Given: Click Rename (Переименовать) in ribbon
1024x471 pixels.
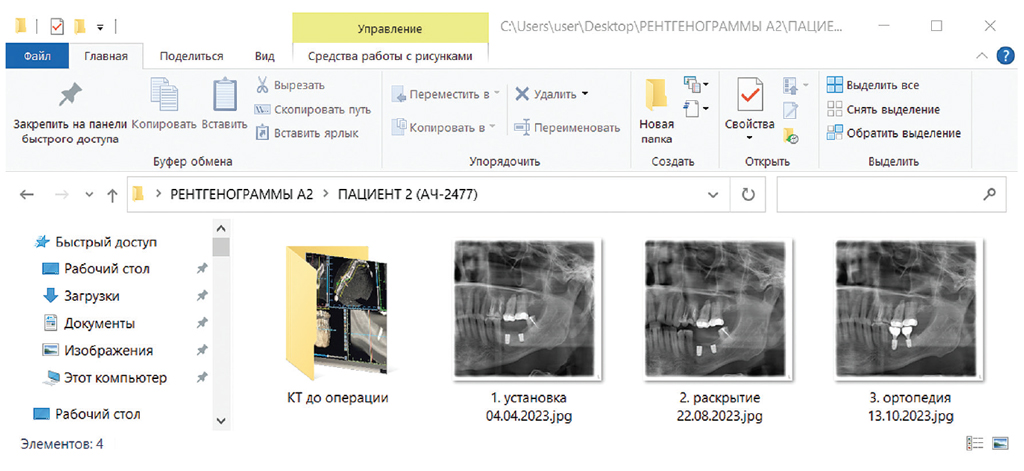Looking at the screenshot, I should click(566, 127).
